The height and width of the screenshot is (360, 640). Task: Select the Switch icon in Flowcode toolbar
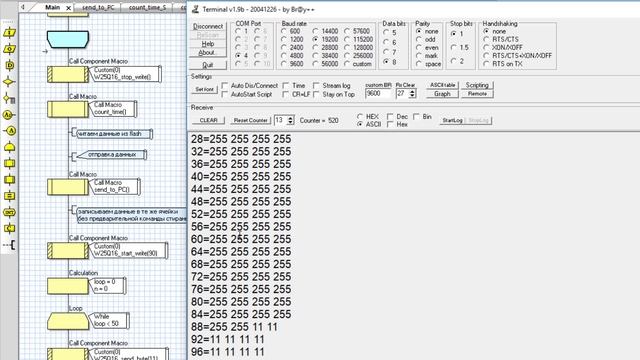(x=9, y=98)
